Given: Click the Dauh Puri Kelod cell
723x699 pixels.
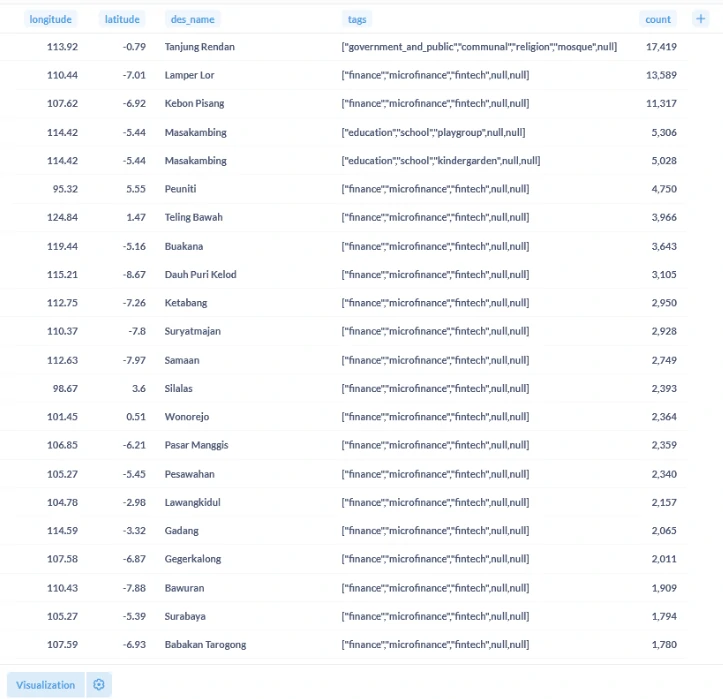Looking at the screenshot, I should pos(200,275).
